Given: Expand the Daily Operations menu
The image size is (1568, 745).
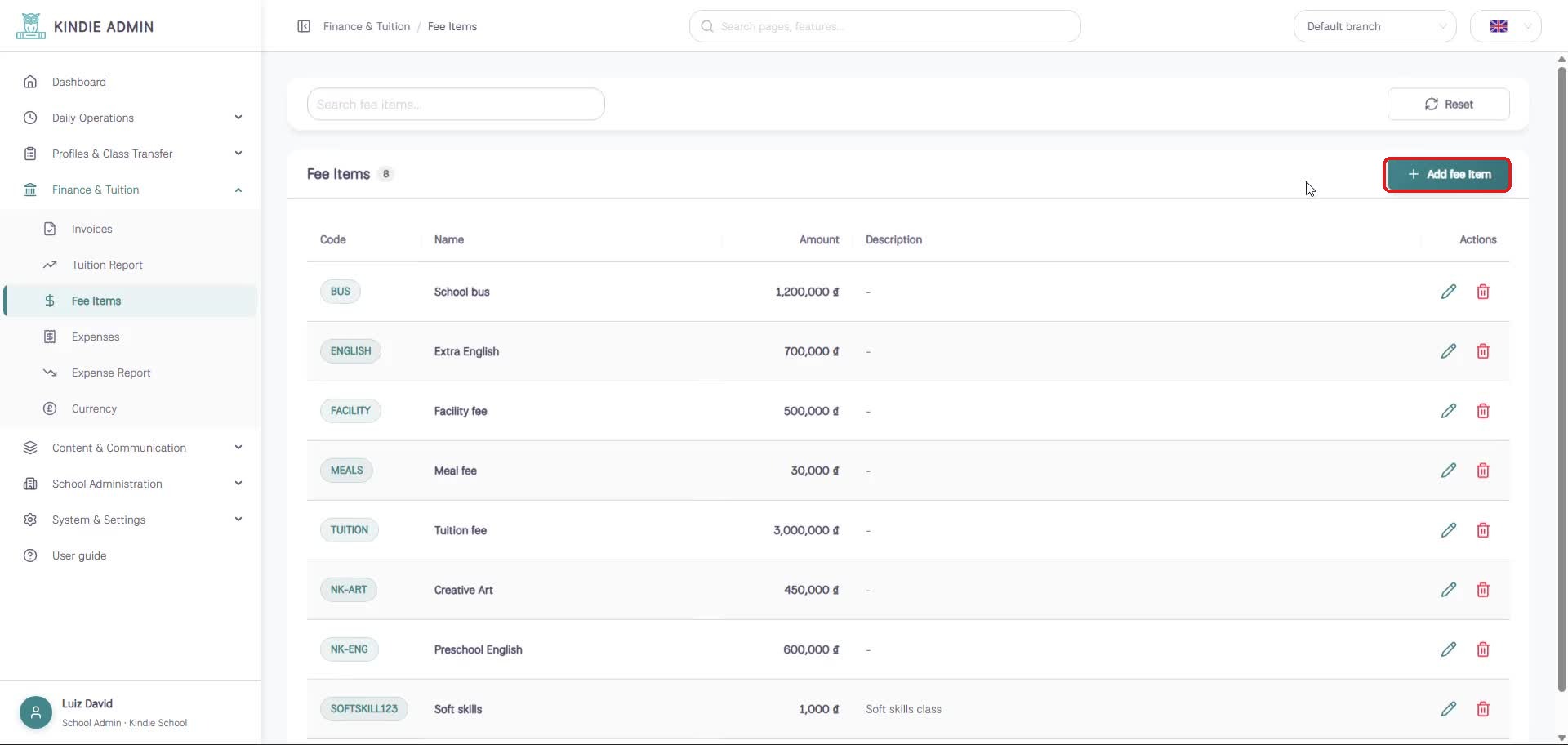Looking at the screenshot, I should click(x=131, y=118).
